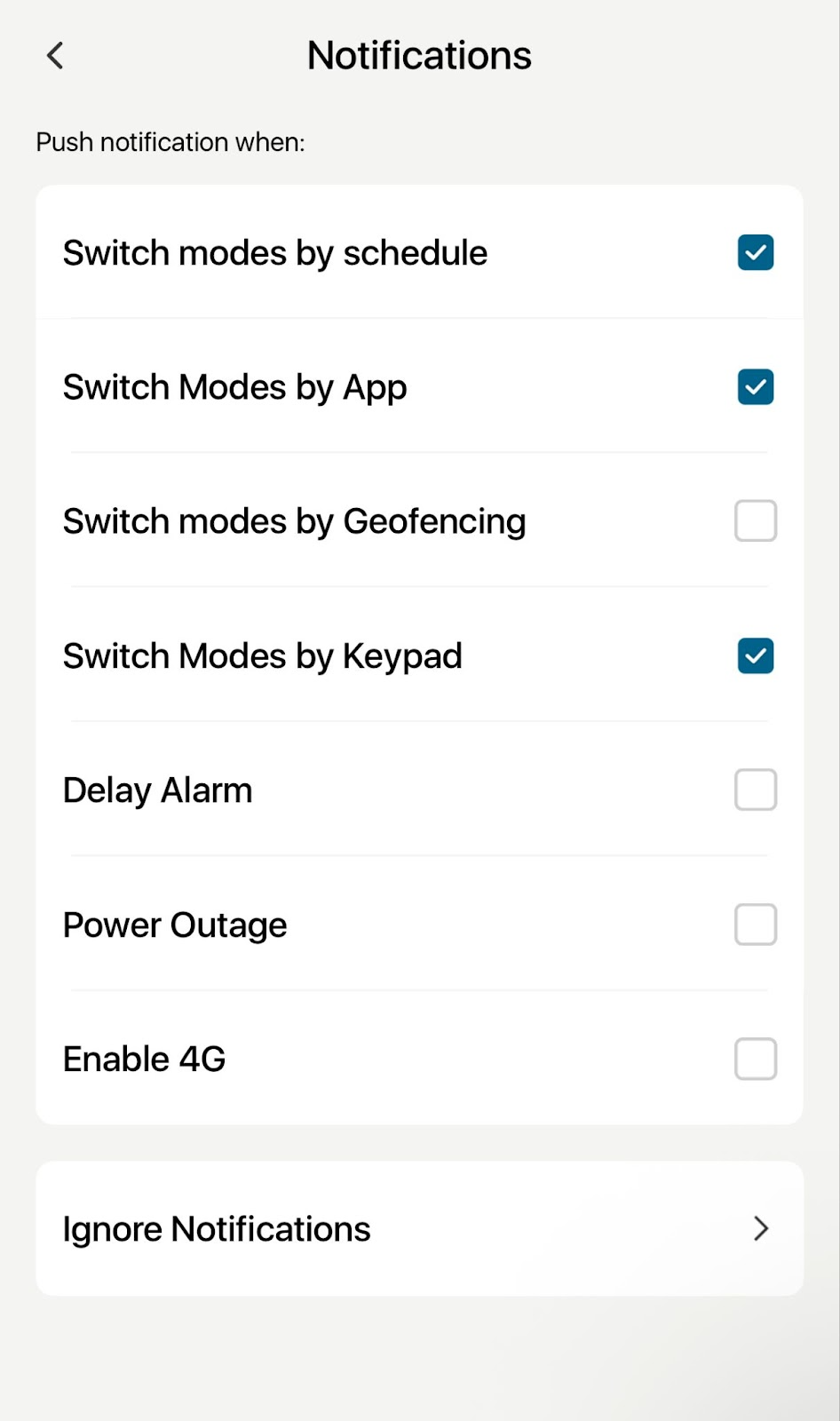Tap the Delay Alarm label

coord(158,790)
